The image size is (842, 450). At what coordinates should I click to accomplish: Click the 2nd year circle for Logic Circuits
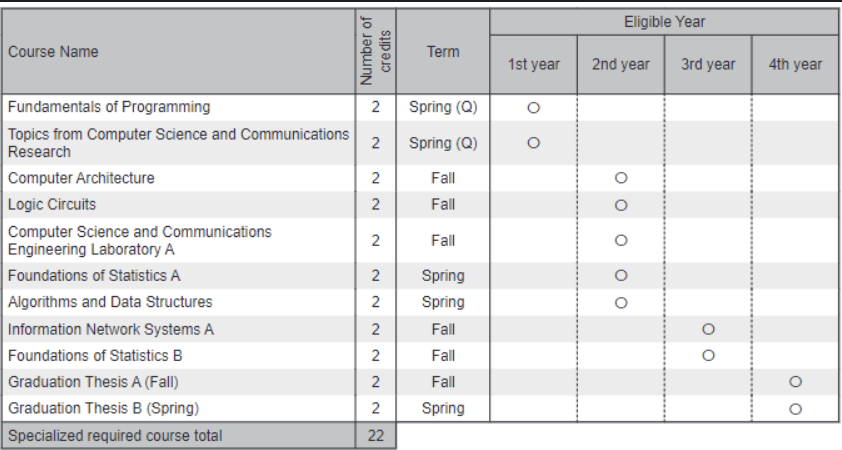[620, 205]
